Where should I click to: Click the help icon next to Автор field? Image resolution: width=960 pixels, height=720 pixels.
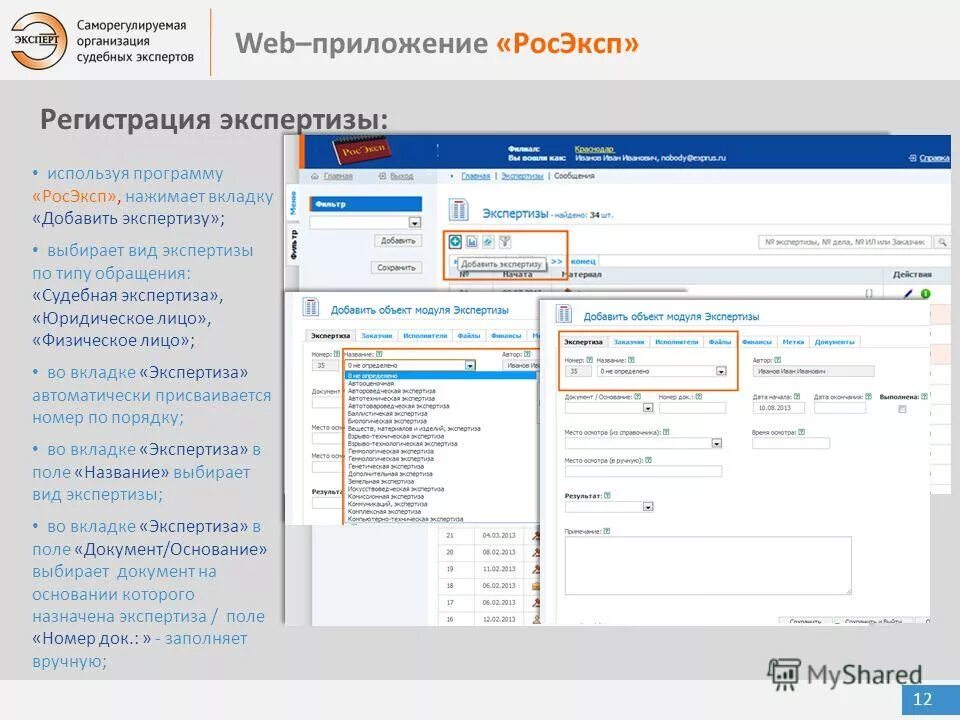(775, 359)
